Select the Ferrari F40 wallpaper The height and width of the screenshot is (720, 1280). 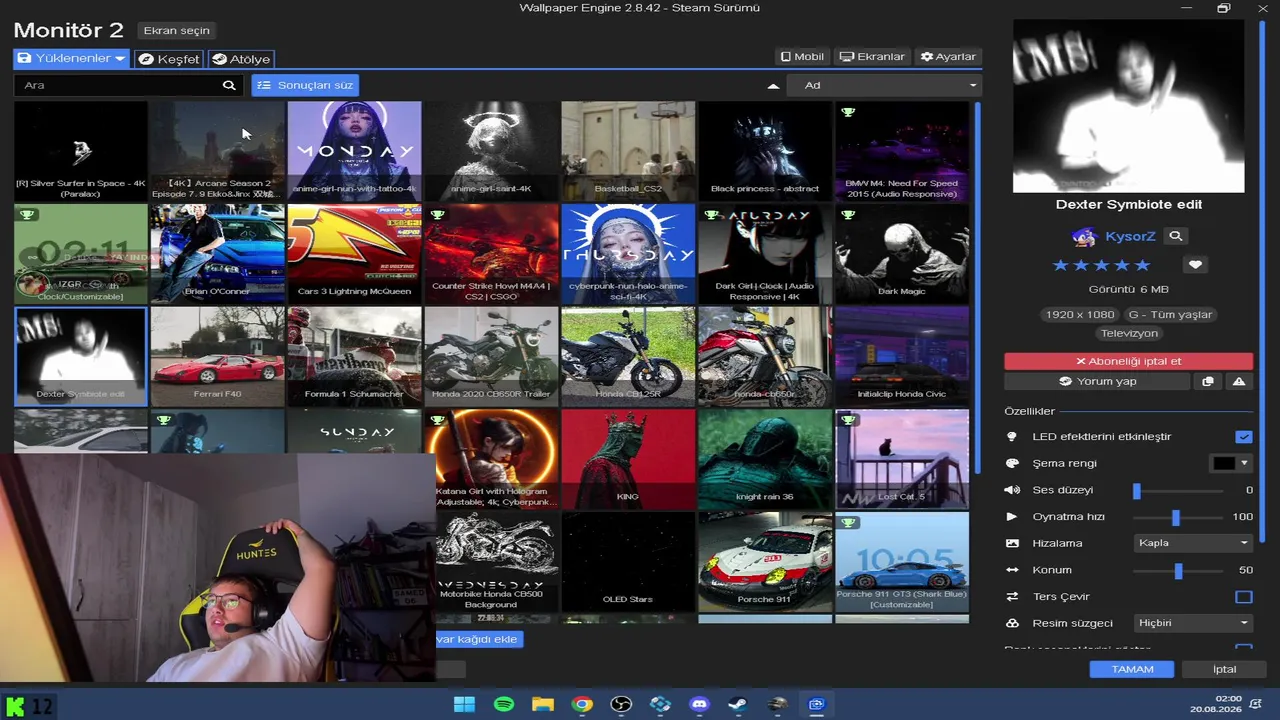[x=217, y=356]
